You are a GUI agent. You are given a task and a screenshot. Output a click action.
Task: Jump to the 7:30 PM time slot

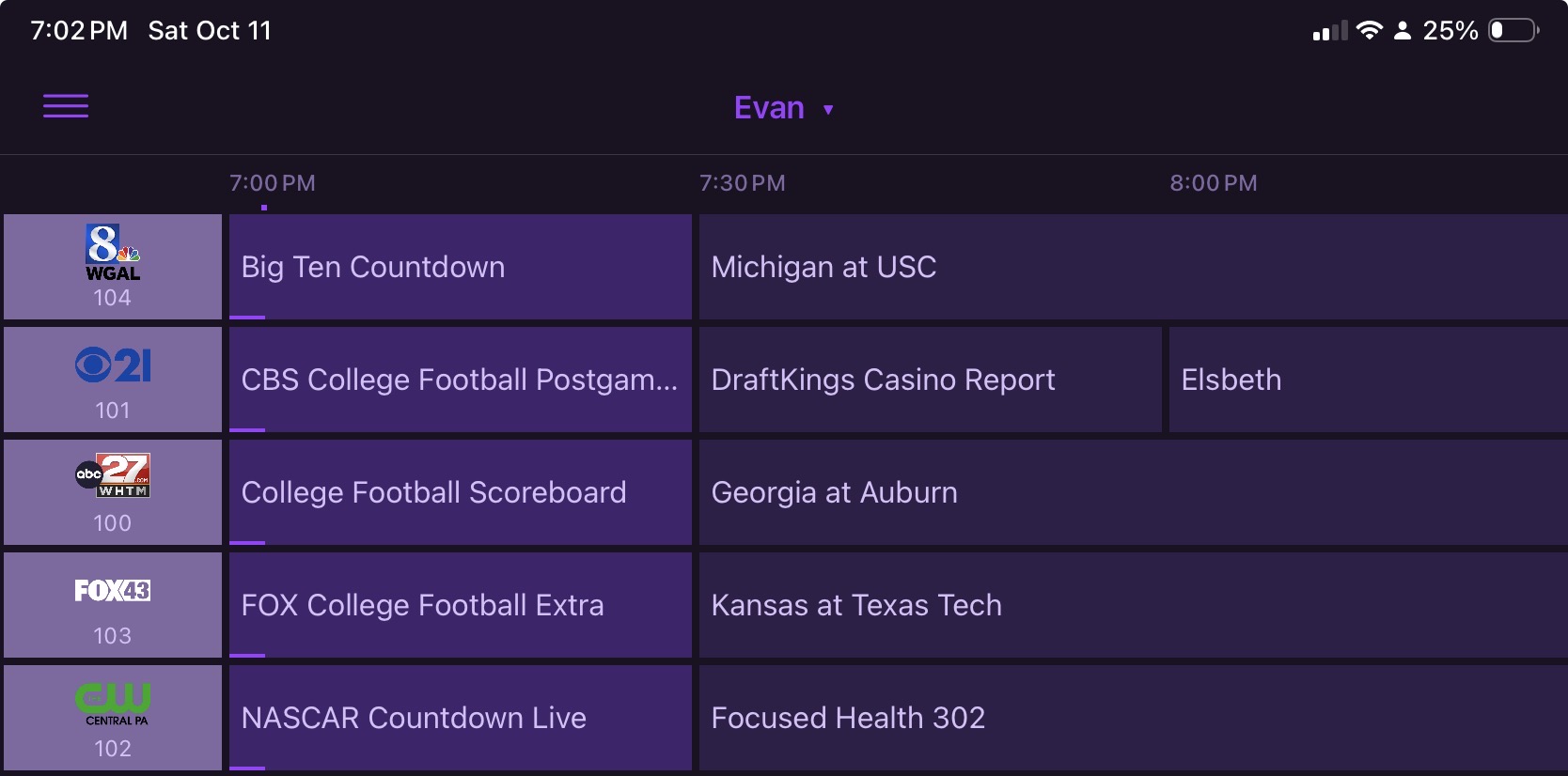tap(743, 183)
